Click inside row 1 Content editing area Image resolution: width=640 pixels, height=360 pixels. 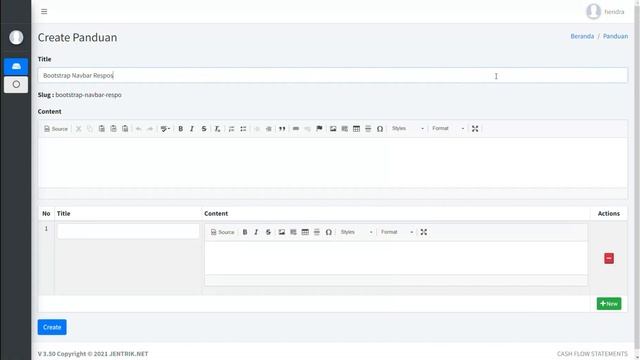point(396,258)
